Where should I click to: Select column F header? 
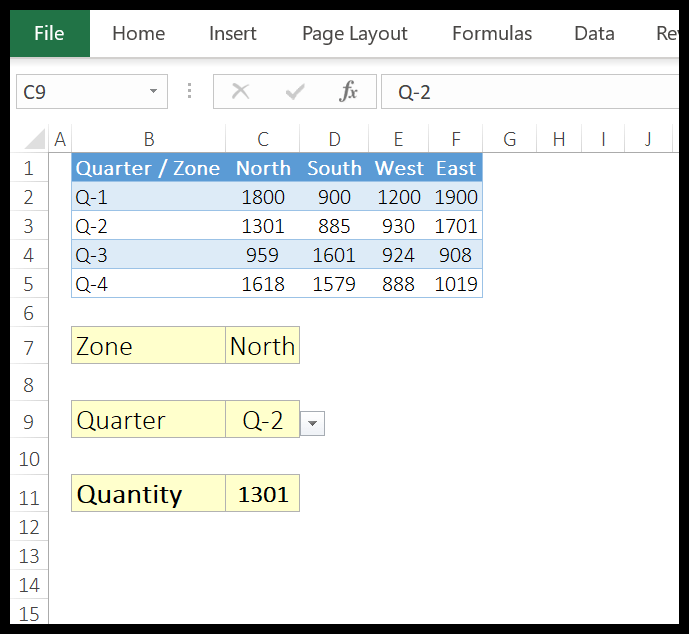point(456,139)
